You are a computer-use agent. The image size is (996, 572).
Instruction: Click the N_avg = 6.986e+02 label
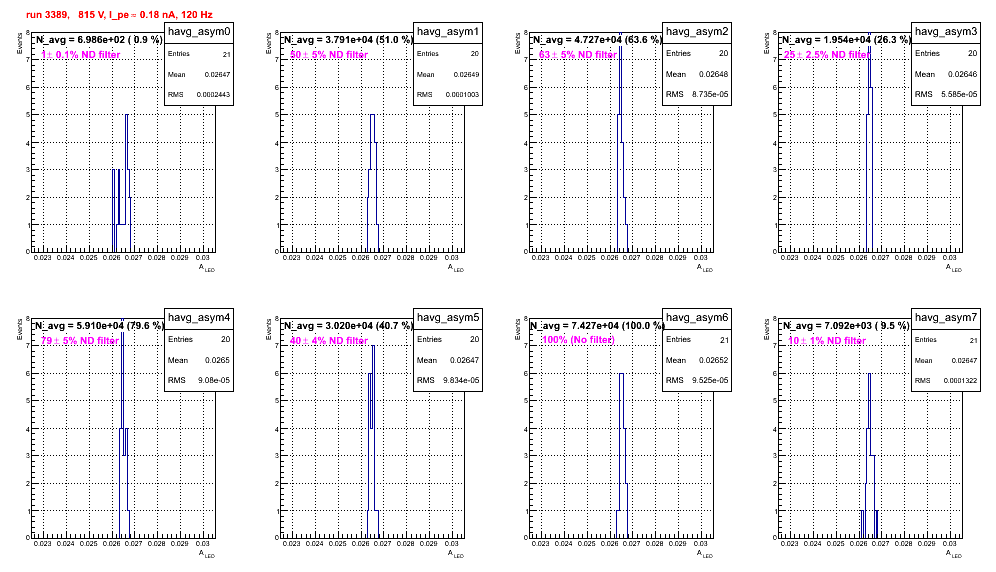point(98,40)
